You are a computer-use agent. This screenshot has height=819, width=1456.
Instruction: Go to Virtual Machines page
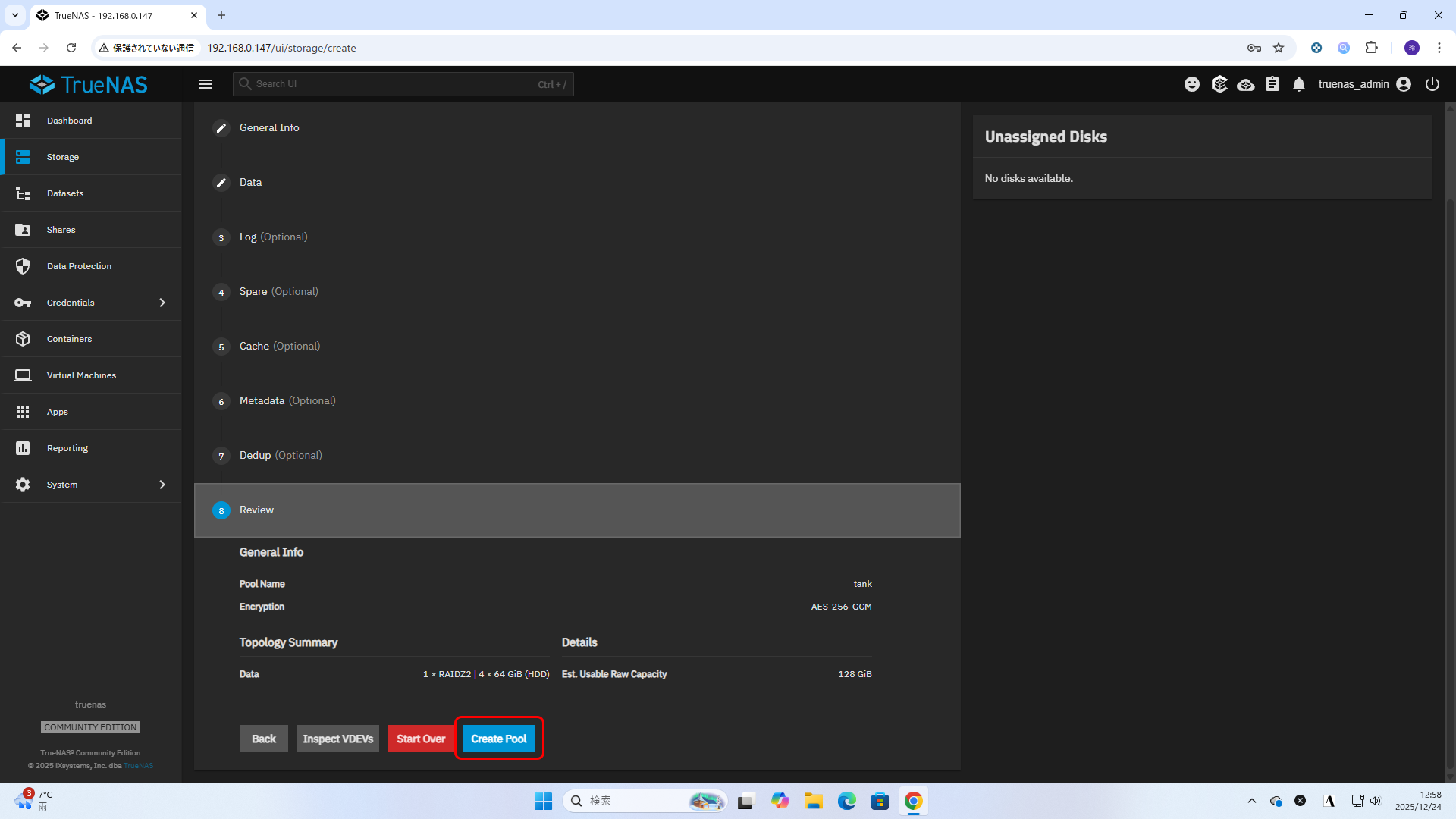tap(81, 375)
